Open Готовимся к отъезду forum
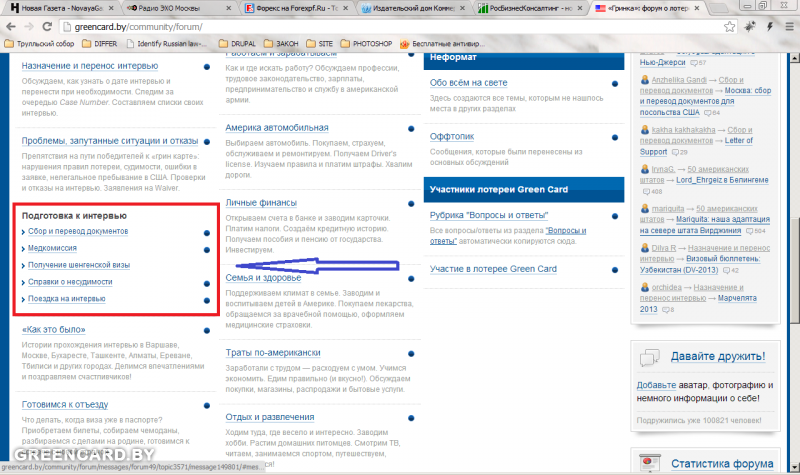The image size is (800, 475). 65,405
